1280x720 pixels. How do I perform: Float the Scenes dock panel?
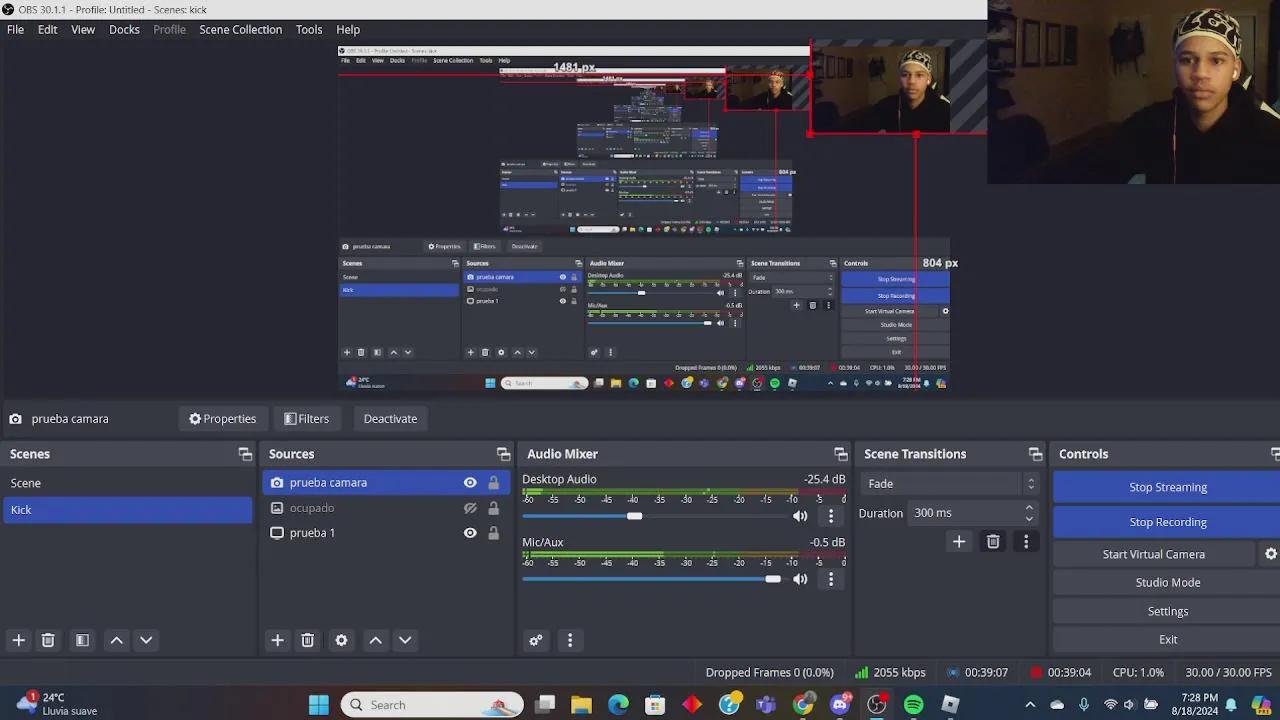coord(245,454)
